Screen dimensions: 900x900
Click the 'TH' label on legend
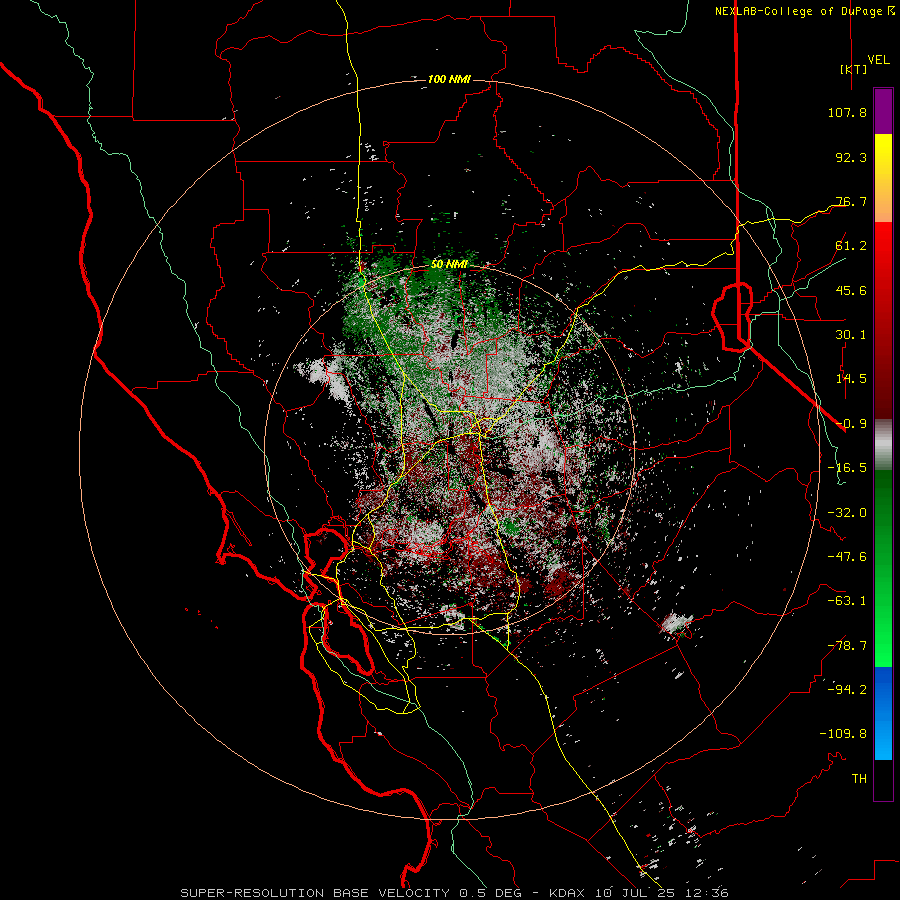coord(859,779)
